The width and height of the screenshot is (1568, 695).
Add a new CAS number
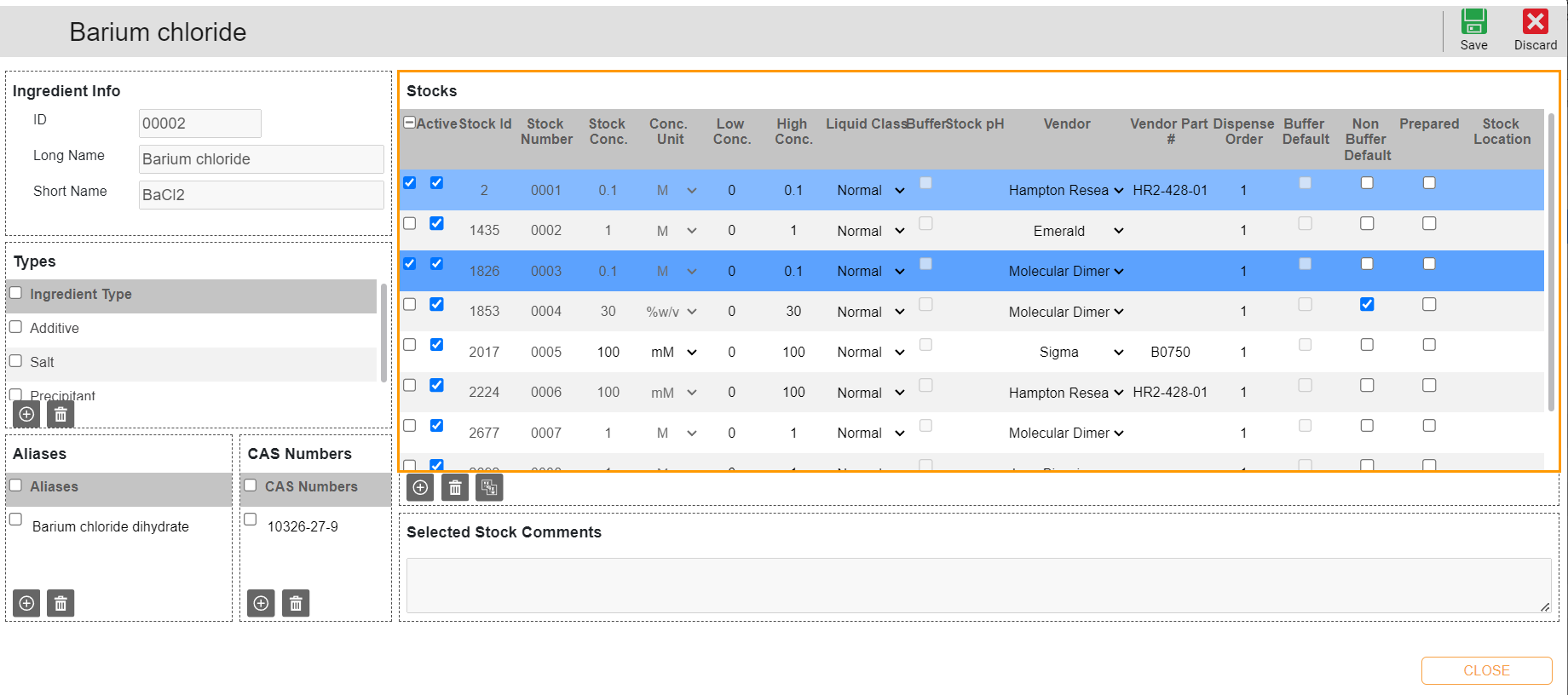(261, 603)
